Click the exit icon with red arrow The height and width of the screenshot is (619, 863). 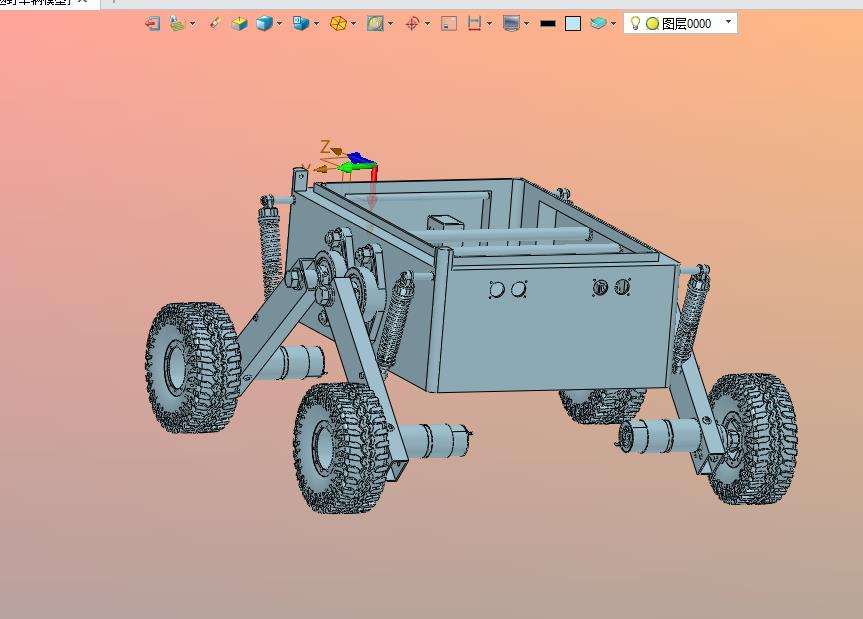click(x=152, y=24)
